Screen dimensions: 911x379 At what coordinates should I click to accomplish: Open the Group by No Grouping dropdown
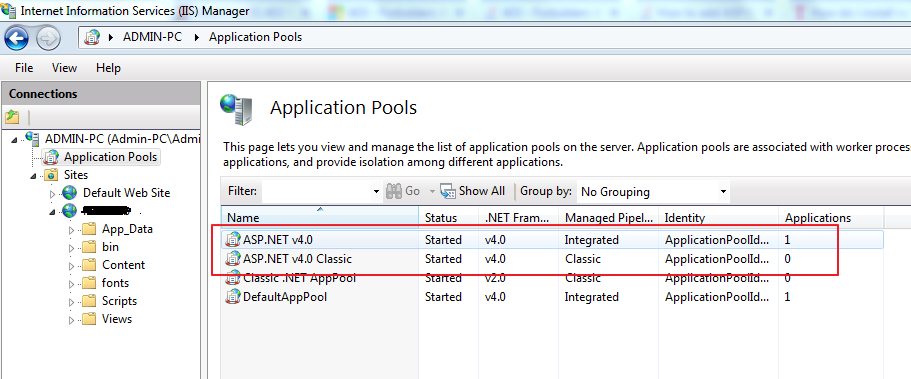click(x=723, y=191)
